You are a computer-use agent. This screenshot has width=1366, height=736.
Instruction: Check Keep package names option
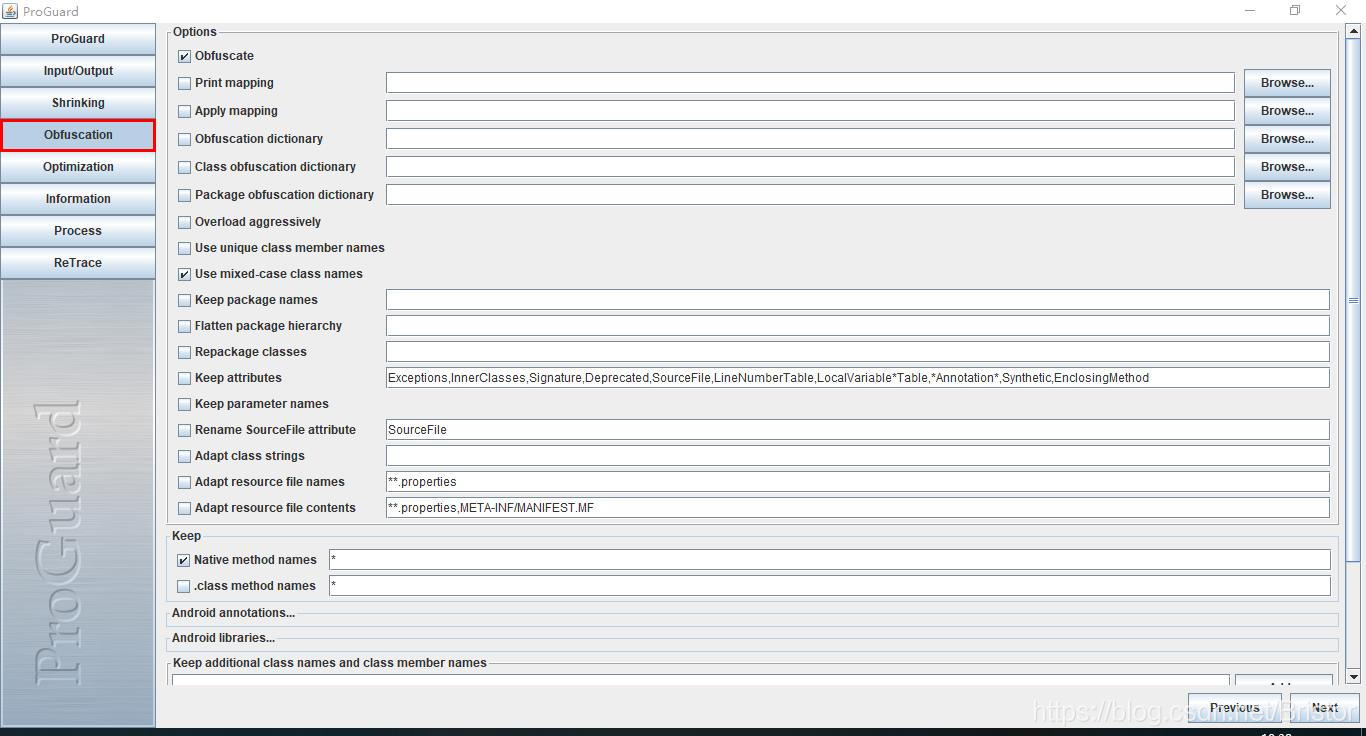click(184, 301)
